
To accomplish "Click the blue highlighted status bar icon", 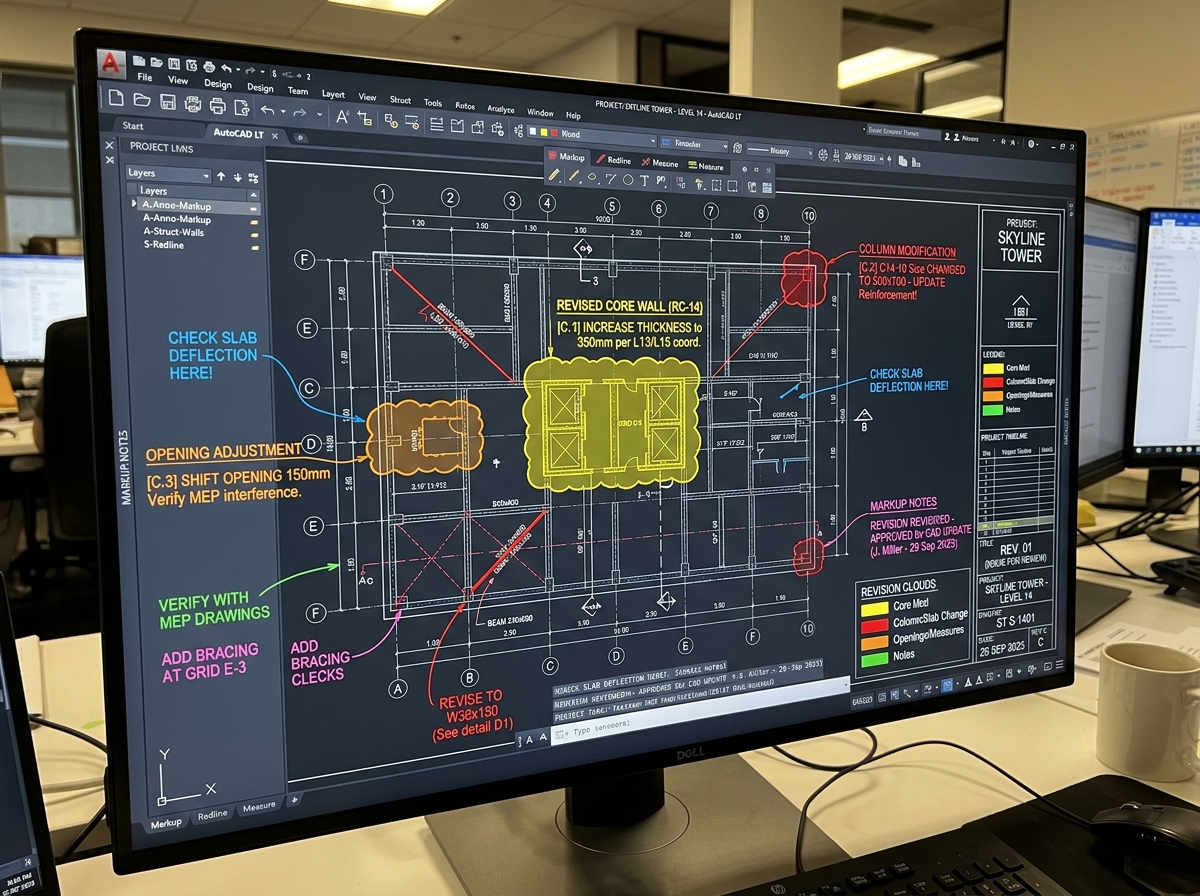I will tap(947, 684).
